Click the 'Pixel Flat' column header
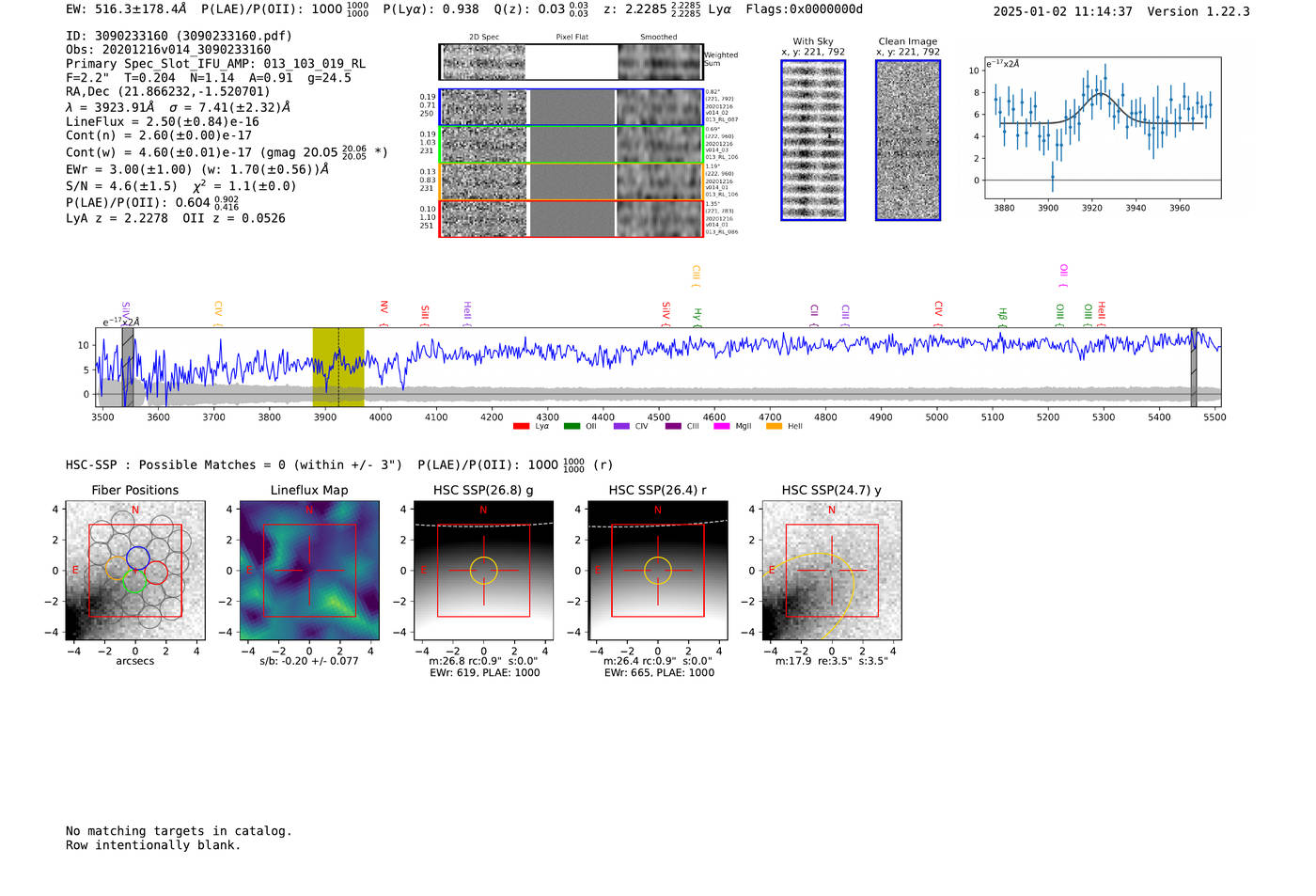The width and height of the screenshot is (1316, 896). [x=572, y=37]
